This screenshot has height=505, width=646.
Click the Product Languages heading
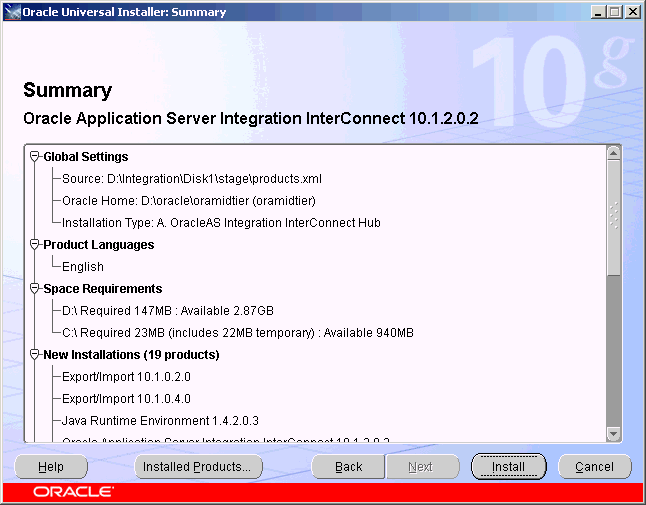click(99, 245)
